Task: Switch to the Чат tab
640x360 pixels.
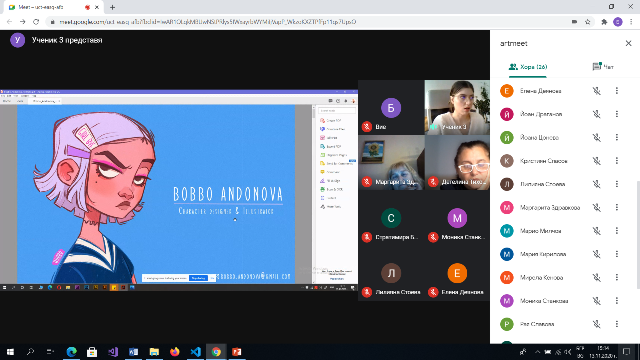Action: tap(603, 67)
